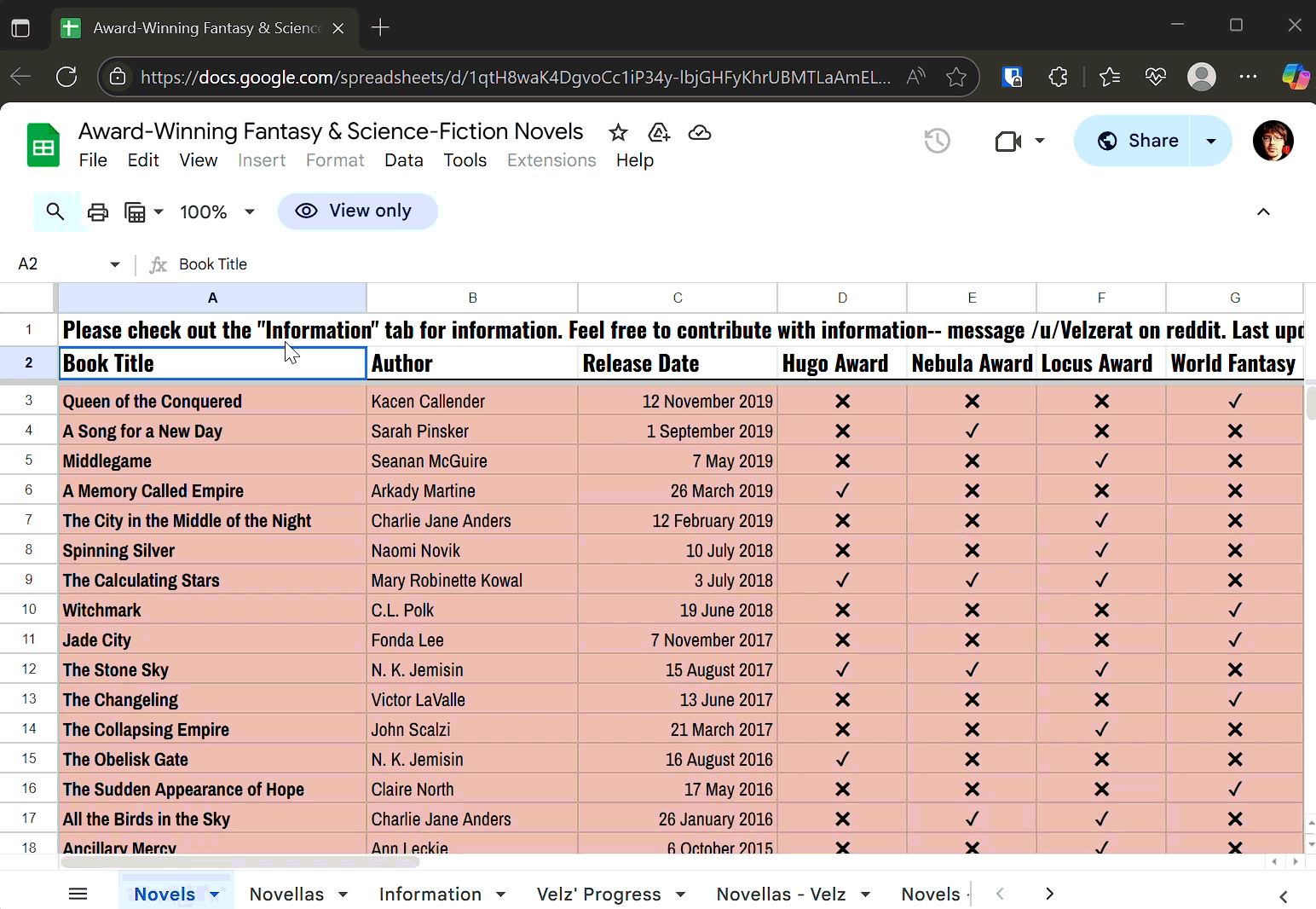Image resolution: width=1316 pixels, height=909 pixels.
Task: Open the search menus magnifier
Action: point(55,211)
